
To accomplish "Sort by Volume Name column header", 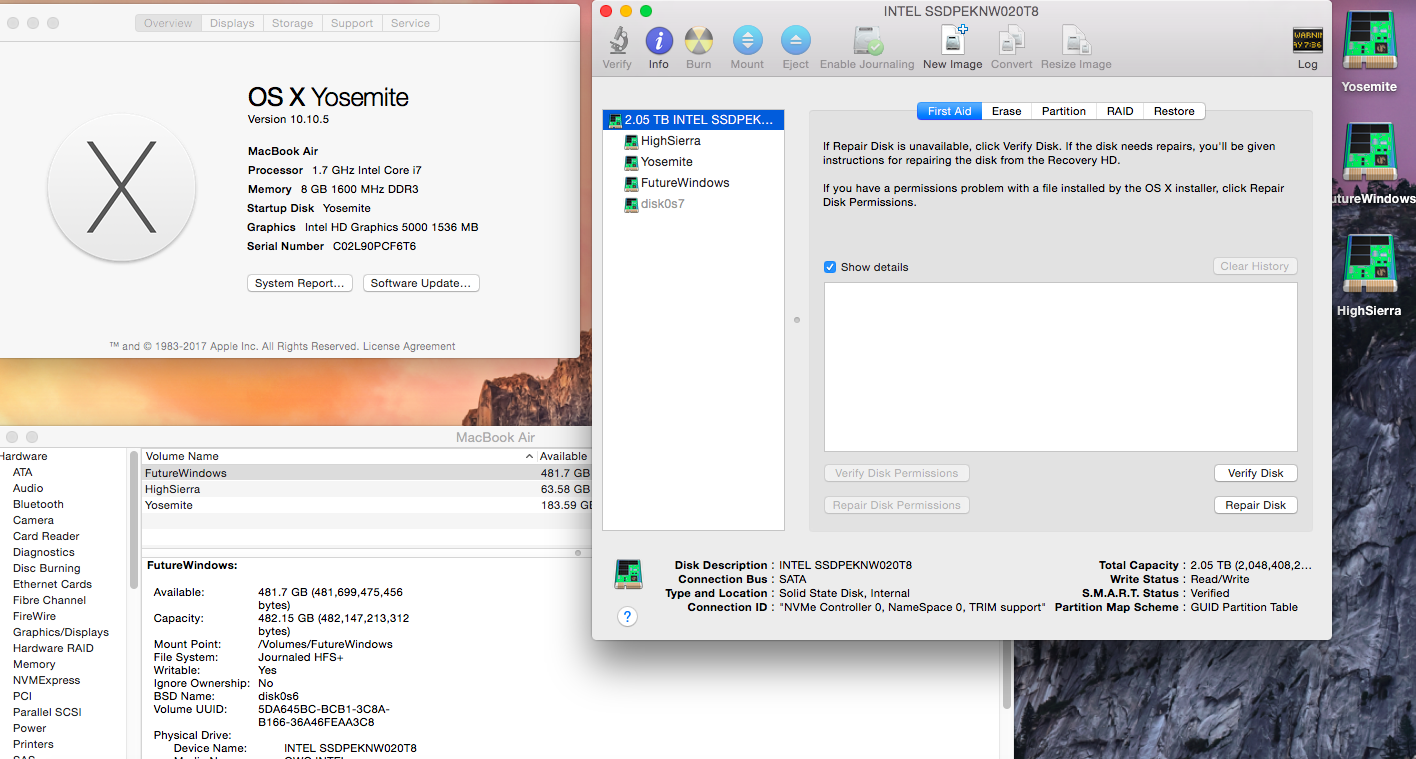I will click(x=338, y=456).
